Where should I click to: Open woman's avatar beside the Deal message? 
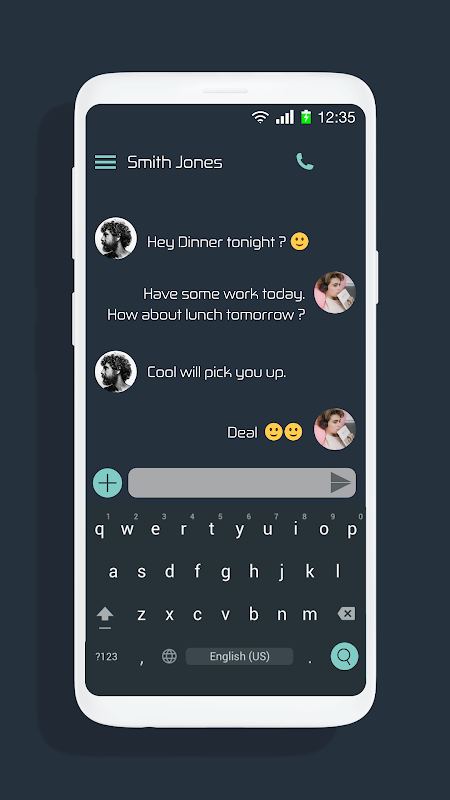click(x=335, y=429)
